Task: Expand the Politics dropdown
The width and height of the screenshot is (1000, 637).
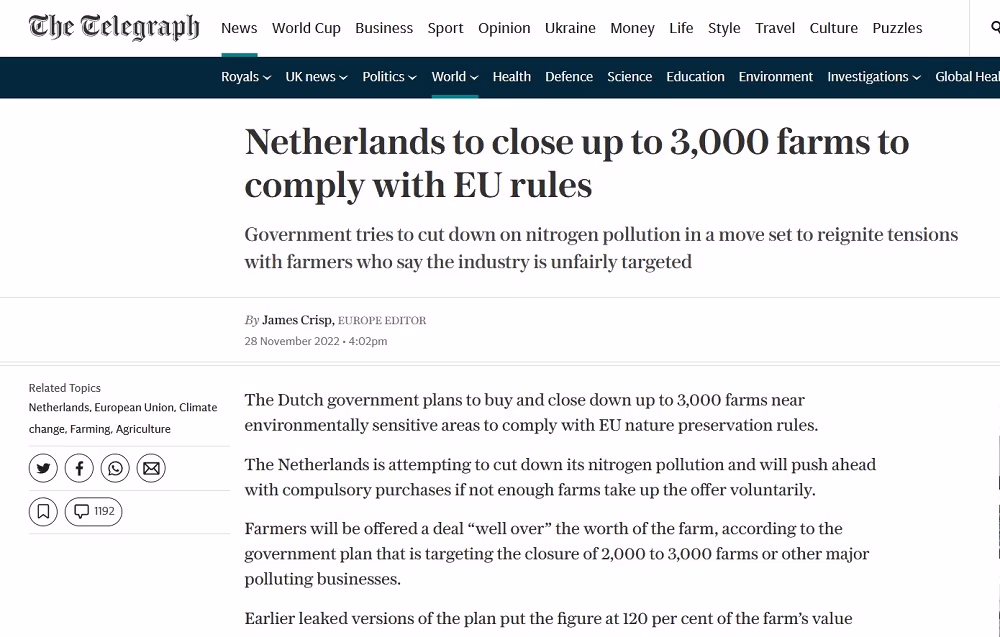Action: 389,77
